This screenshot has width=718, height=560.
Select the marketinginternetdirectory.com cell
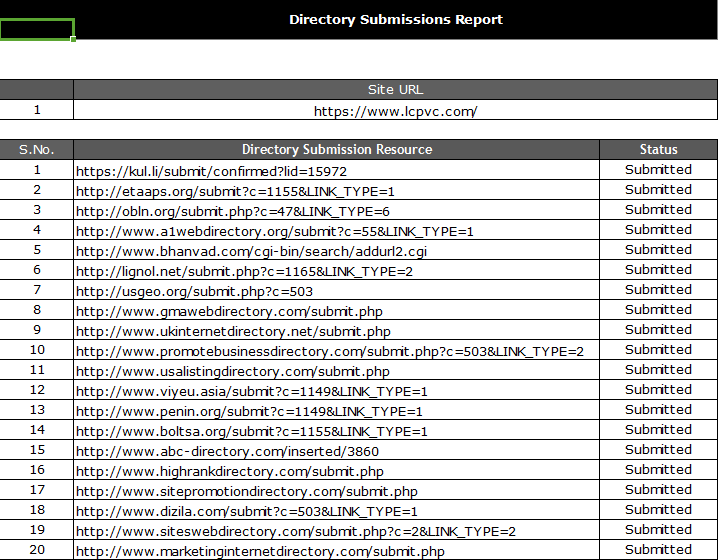click(x=337, y=551)
